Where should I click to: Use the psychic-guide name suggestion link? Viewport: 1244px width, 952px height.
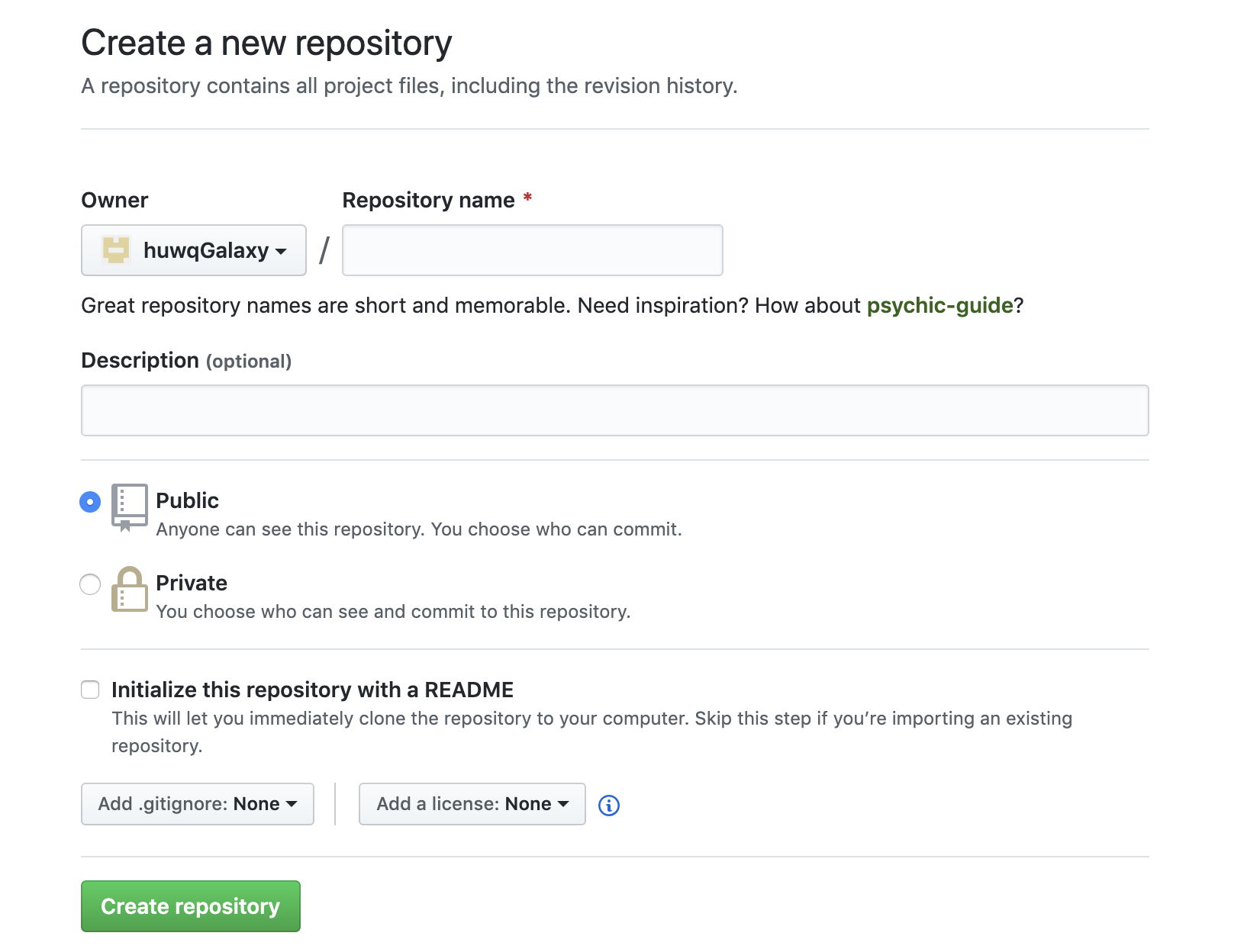click(939, 305)
